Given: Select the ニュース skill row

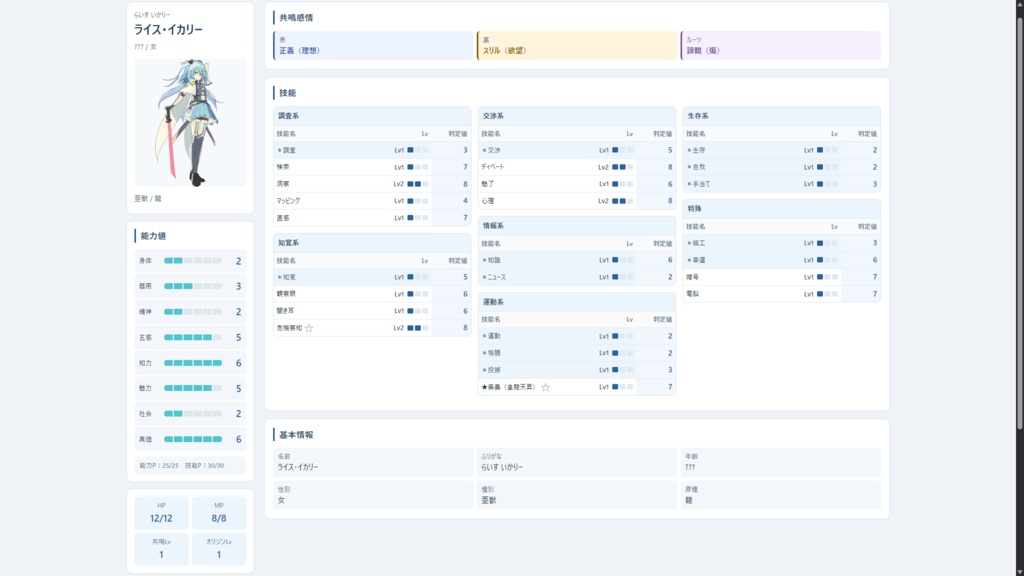Looking at the screenshot, I should pyautogui.click(x=577, y=277).
